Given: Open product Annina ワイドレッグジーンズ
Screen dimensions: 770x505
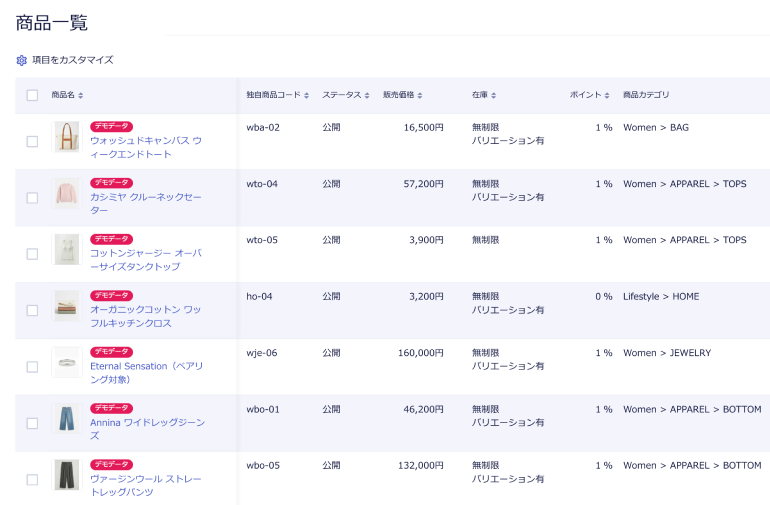Looking at the screenshot, I should tap(147, 429).
